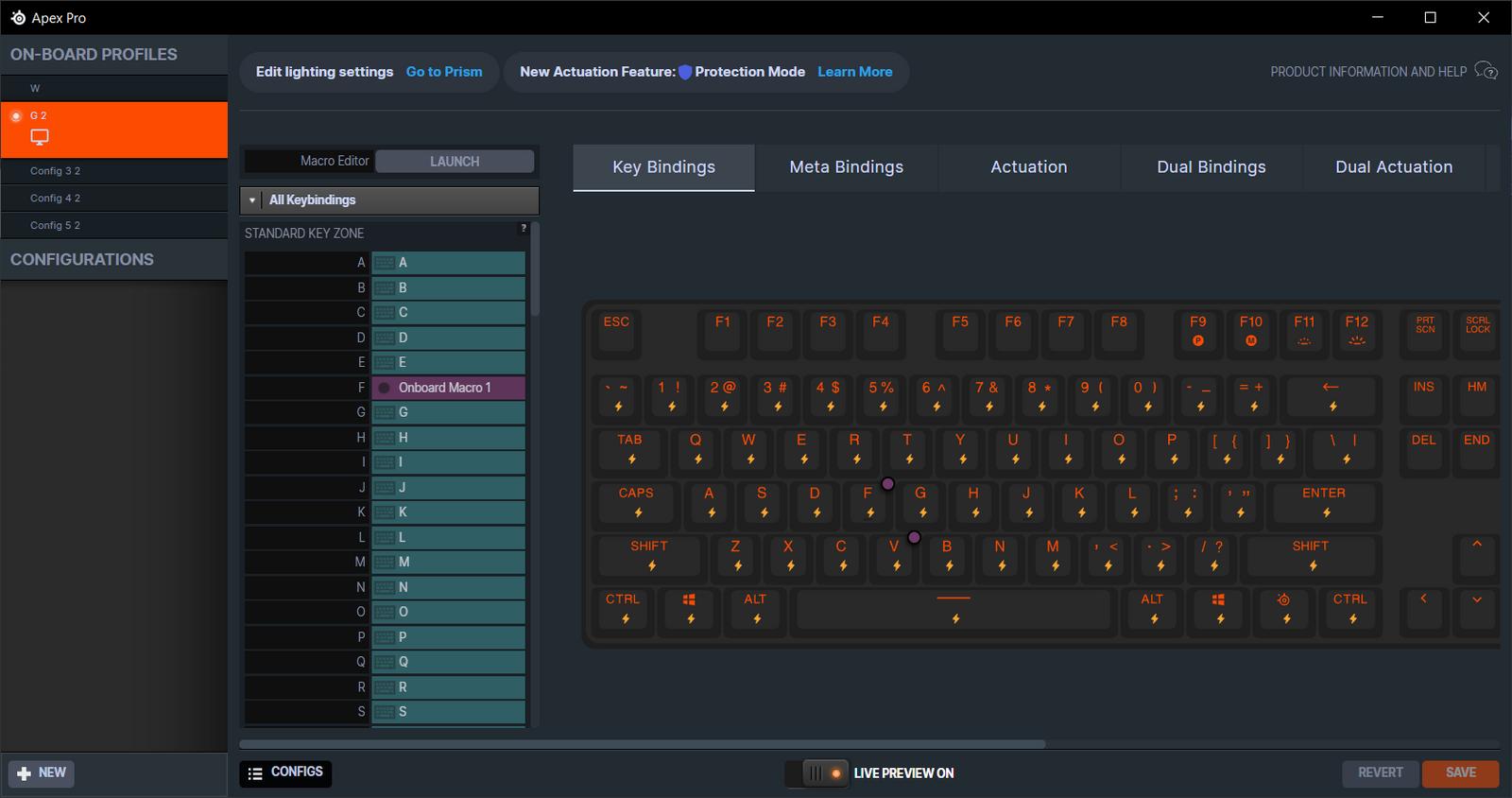1512x798 pixels.
Task: Click the REVERT button
Action: [1381, 773]
